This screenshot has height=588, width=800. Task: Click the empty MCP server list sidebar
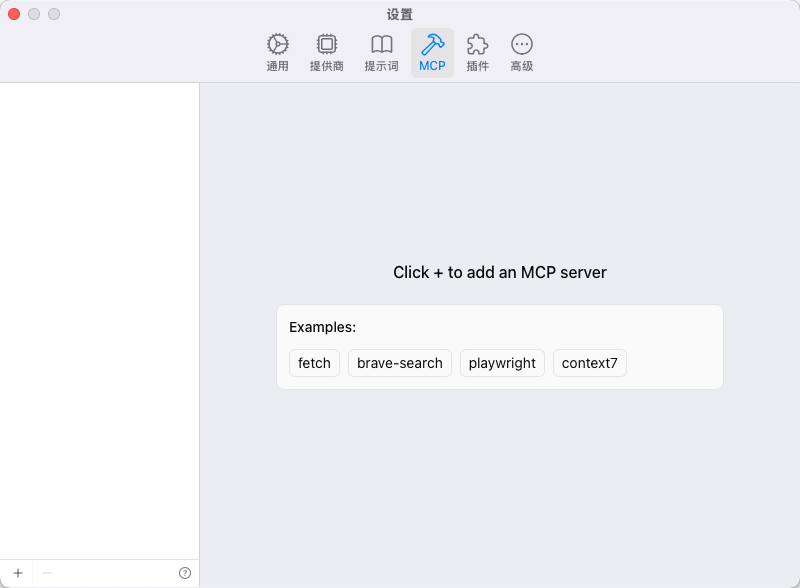(100, 300)
